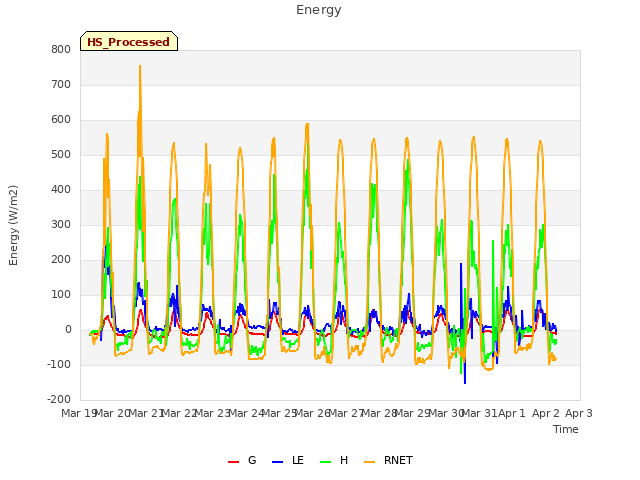This screenshot has width=640, height=480.
Task: Toggle the G series legend entry
Action: [242, 460]
